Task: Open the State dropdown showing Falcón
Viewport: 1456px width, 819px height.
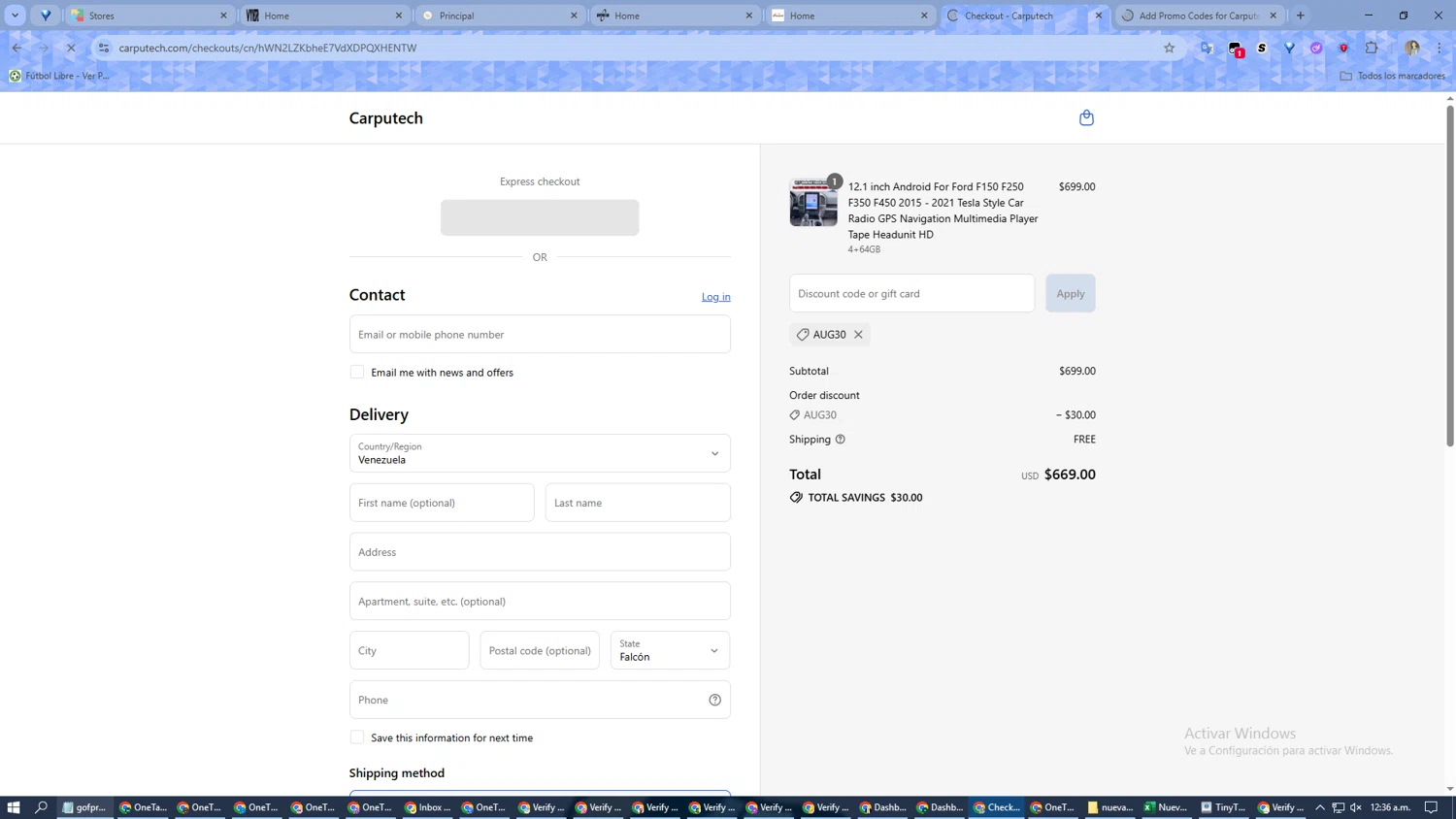Action: 670,650
